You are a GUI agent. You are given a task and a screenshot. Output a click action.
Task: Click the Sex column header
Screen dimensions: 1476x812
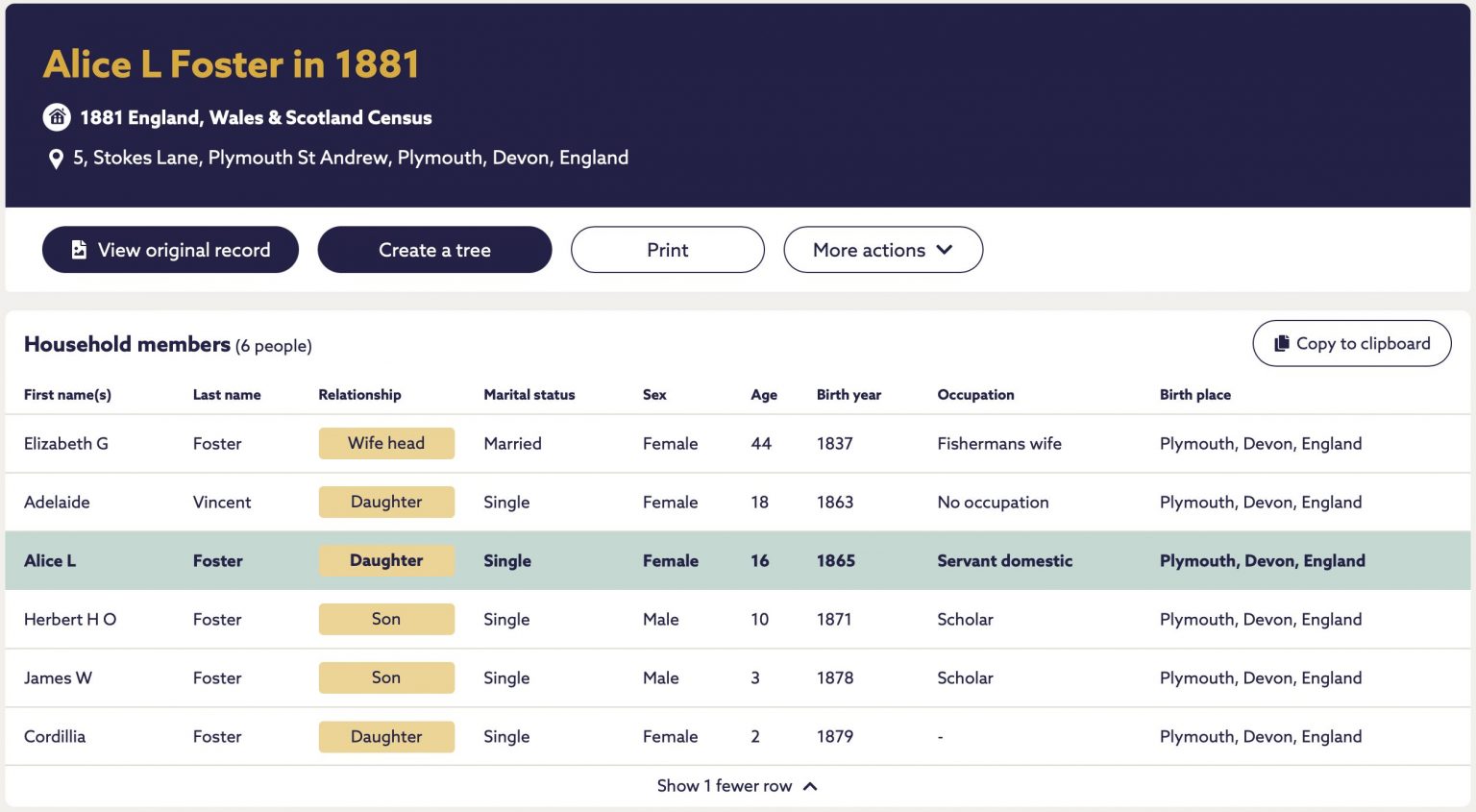pyautogui.click(x=654, y=395)
